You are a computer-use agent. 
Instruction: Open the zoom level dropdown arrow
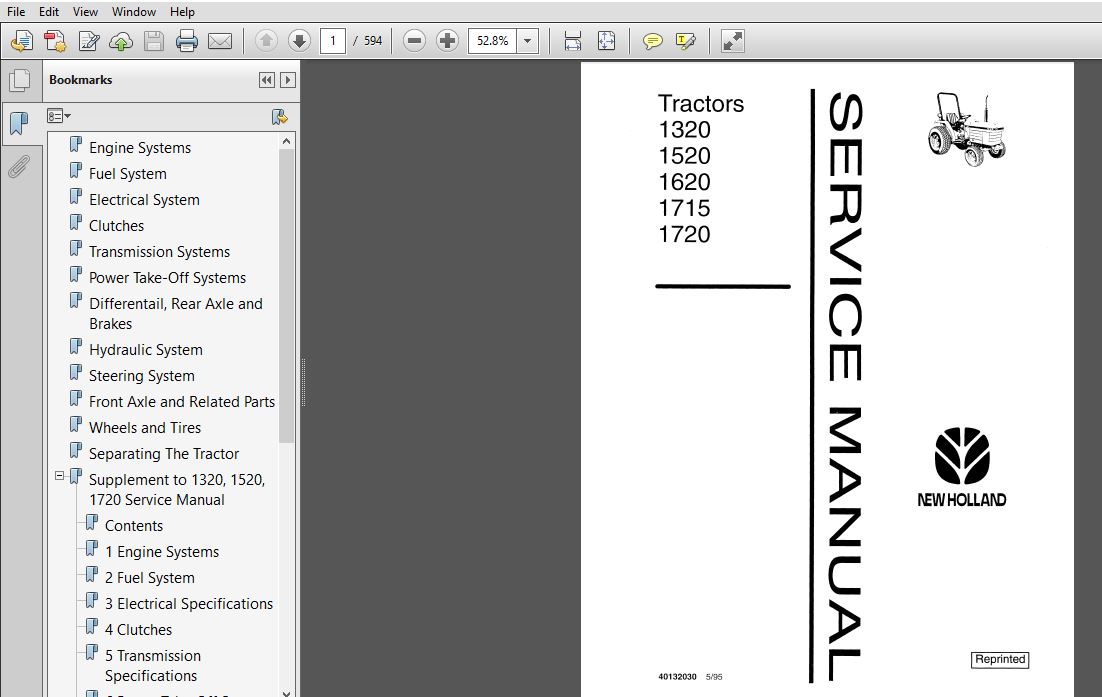(x=528, y=41)
